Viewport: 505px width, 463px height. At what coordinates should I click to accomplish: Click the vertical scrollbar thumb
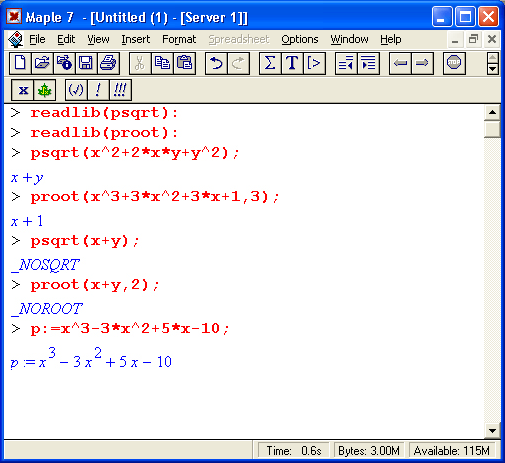pyautogui.click(x=492, y=129)
